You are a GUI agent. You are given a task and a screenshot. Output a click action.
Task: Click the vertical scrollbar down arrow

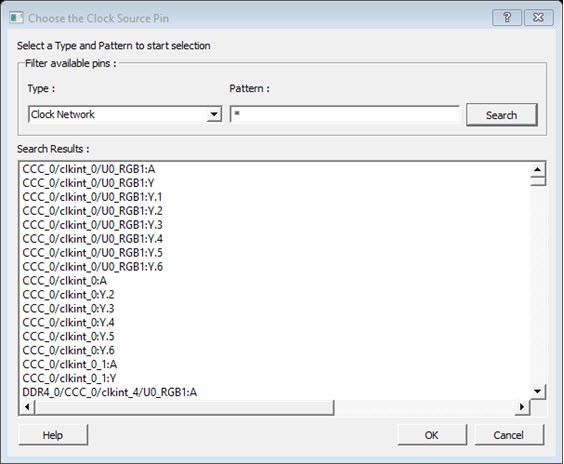pos(537,391)
